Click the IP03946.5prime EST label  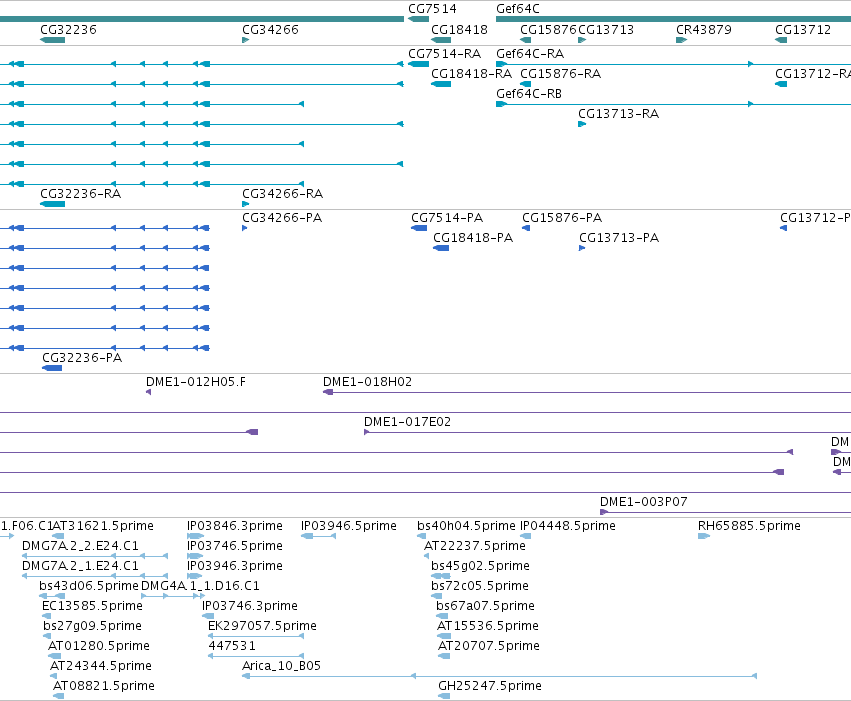pyautogui.click(x=348, y=526)
